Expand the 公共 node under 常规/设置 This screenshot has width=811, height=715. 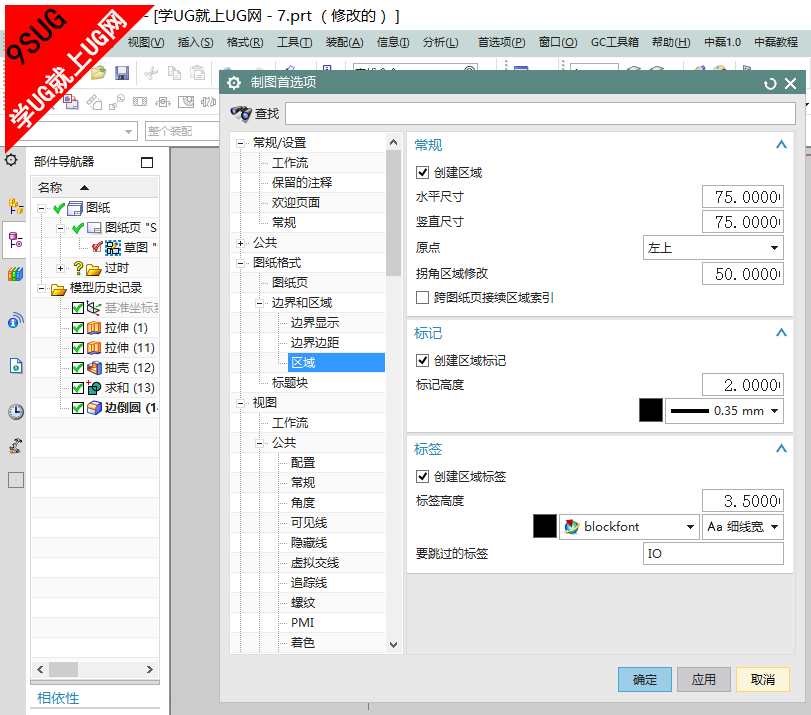pyautogui.click(x=240, y=243)
